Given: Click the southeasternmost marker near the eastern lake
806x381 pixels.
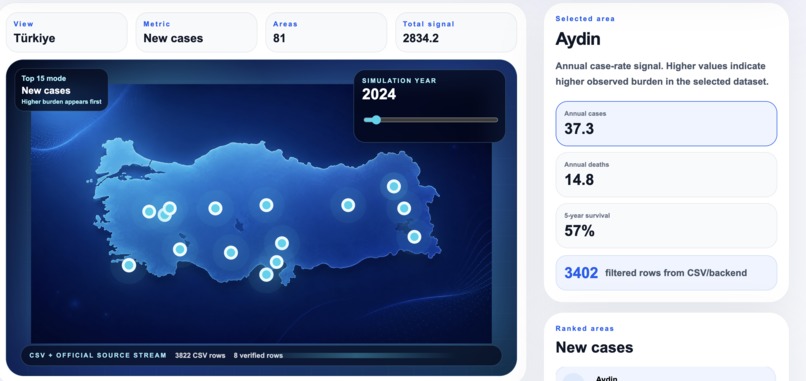Looking at the screenshot, I should pyautogui.click(x=414, y=237).
